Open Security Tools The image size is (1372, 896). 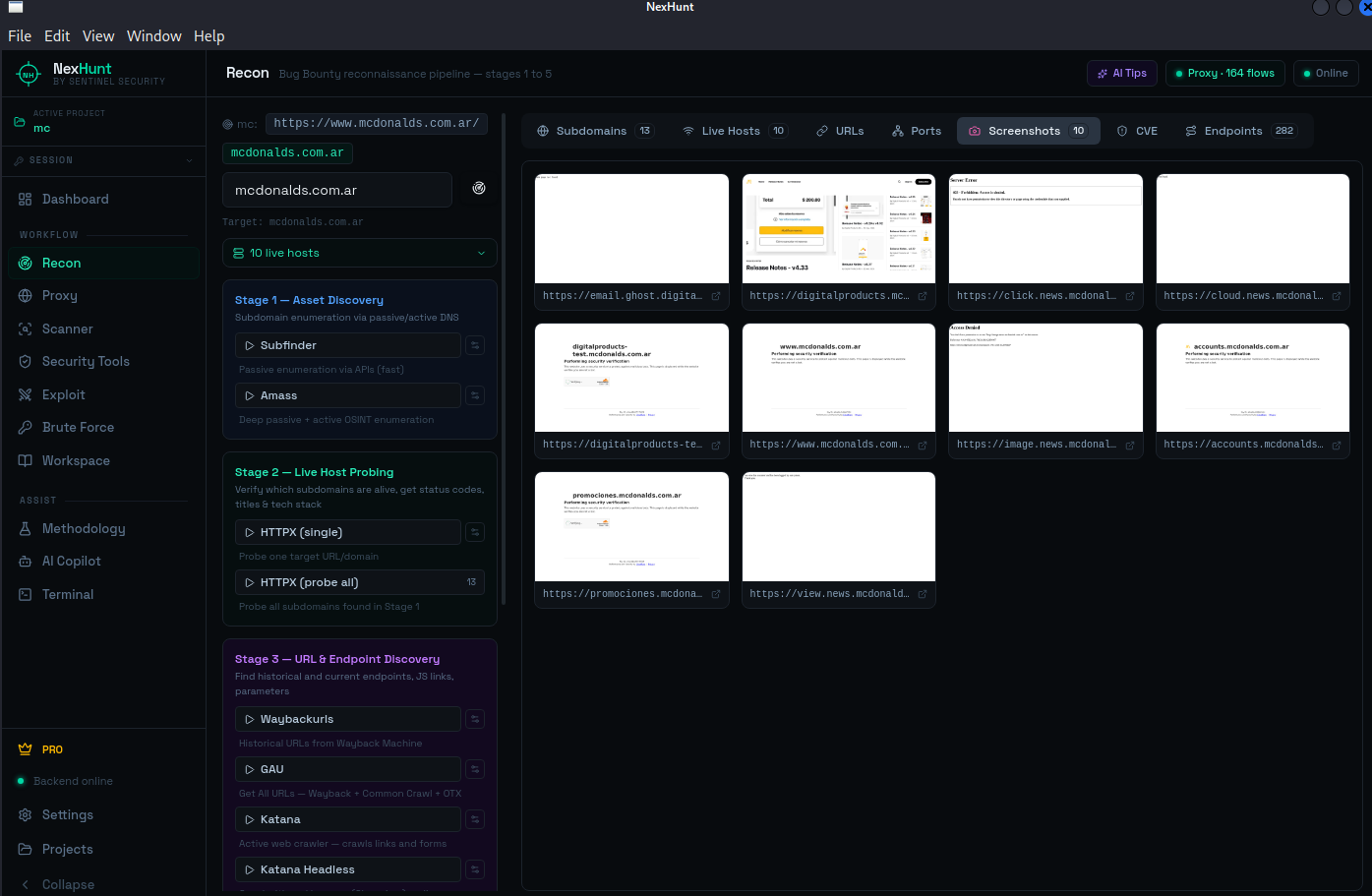coord(103,361)
